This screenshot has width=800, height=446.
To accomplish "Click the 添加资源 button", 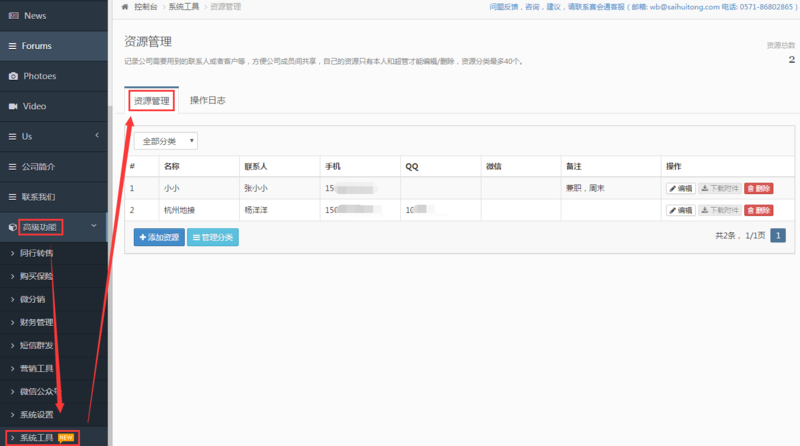I will tap(159, 237).
